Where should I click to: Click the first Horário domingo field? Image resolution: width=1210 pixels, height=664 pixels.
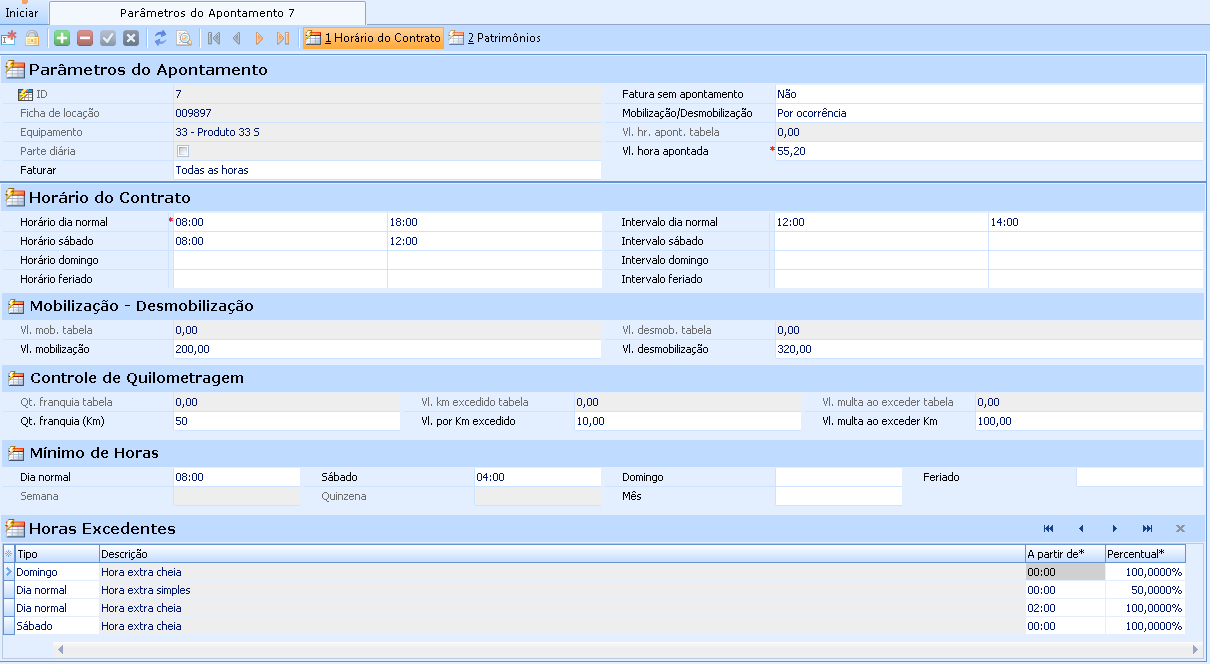click(280, 260)
